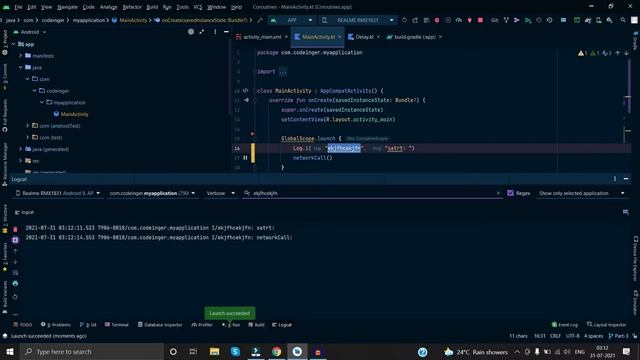This screenshot has height=360, width=640.
Task: Click the Clear logcat trash icon
Action: (x=15, y=229)
